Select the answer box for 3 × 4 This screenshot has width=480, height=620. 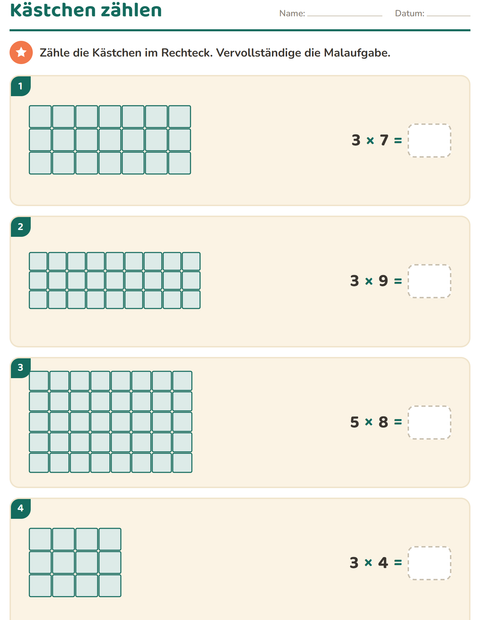[x=429, y=563]
